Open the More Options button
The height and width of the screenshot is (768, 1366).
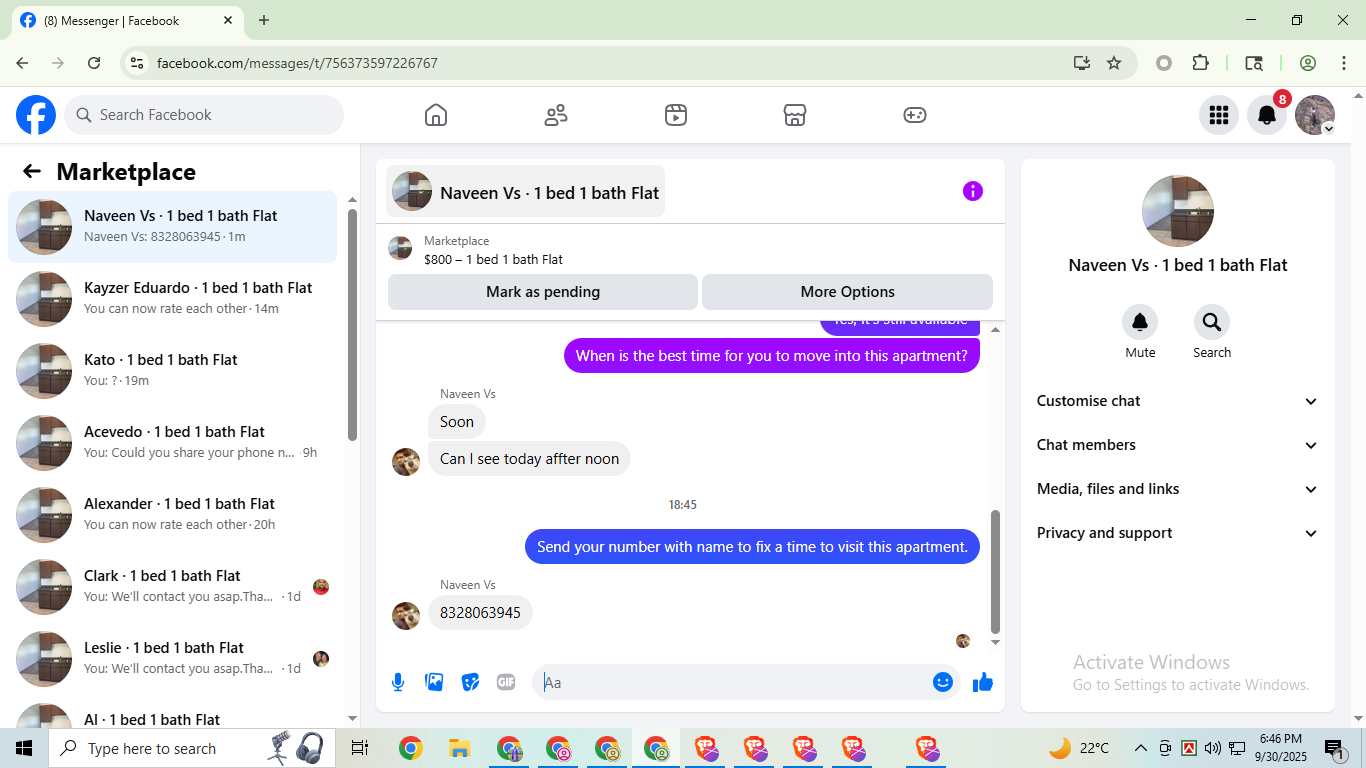click(x=848, y=292)
